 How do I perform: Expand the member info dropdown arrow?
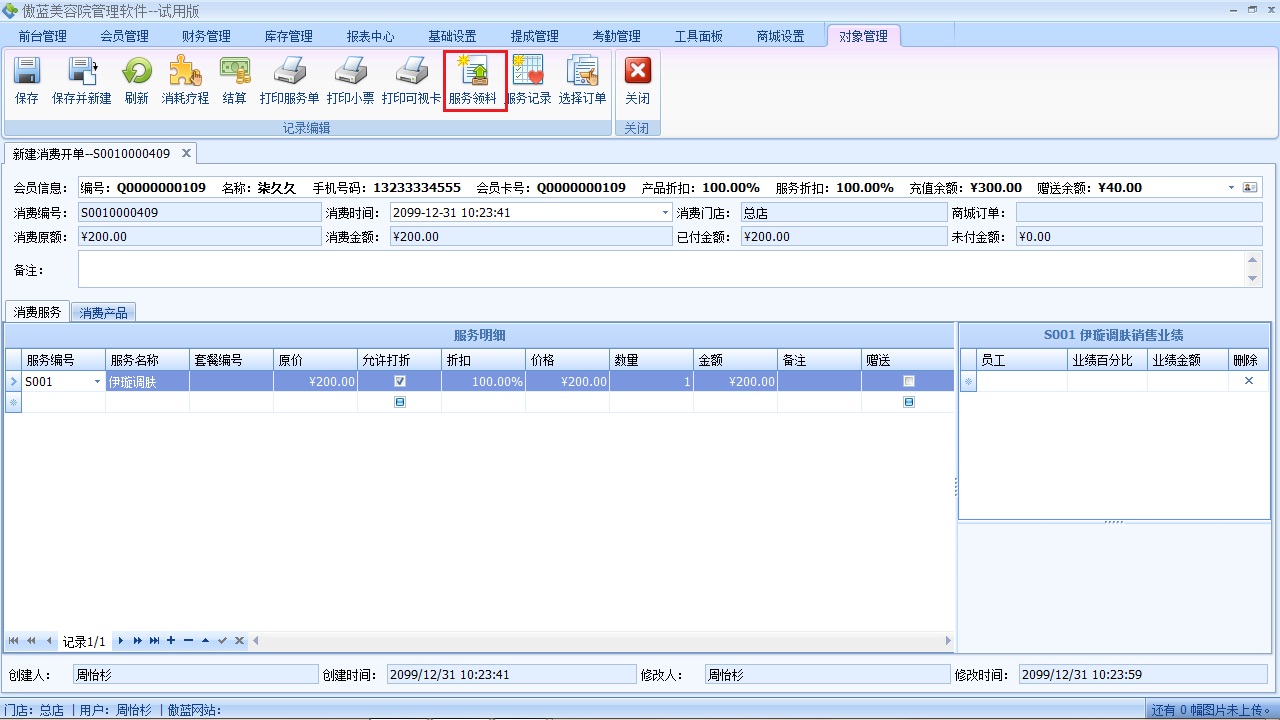click(1231, 187)
